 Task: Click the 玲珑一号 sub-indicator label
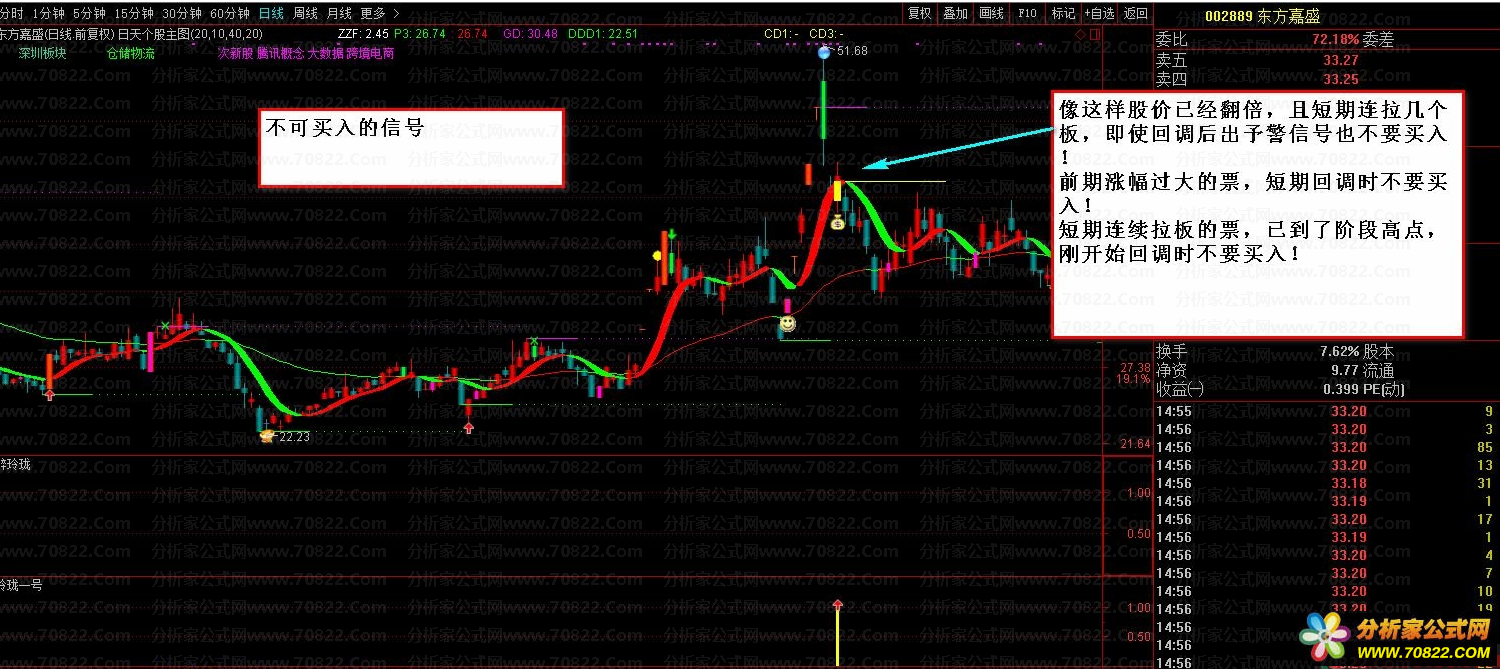(x=21, y=585)
